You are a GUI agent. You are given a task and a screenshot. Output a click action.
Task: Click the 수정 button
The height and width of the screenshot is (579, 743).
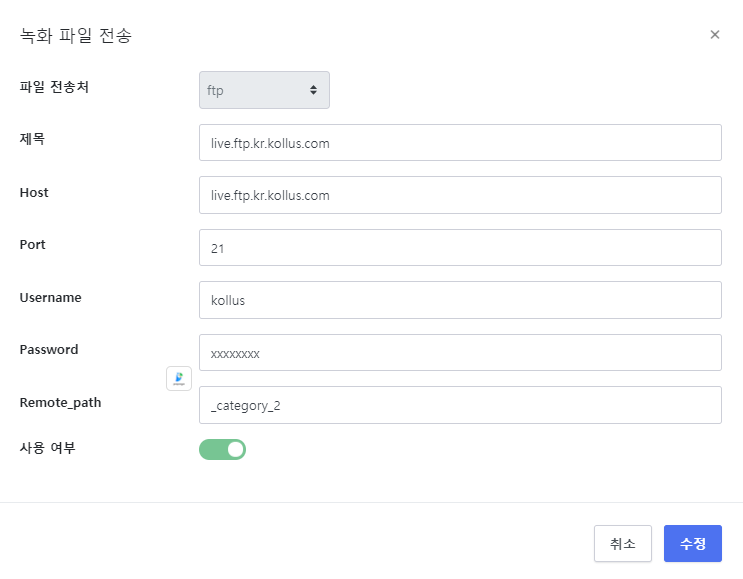coord(692,544)
